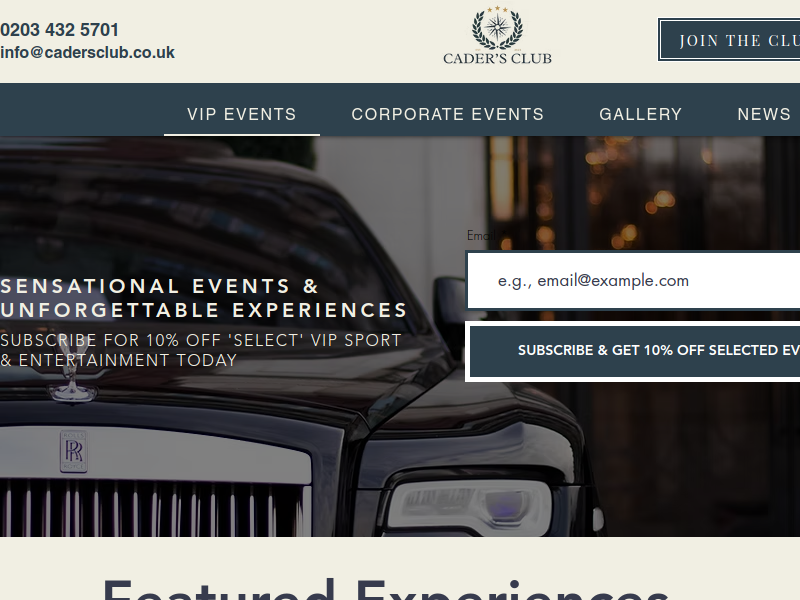Open the News navigation item
This screenshot has height=600, width=800.
[764, 114]
